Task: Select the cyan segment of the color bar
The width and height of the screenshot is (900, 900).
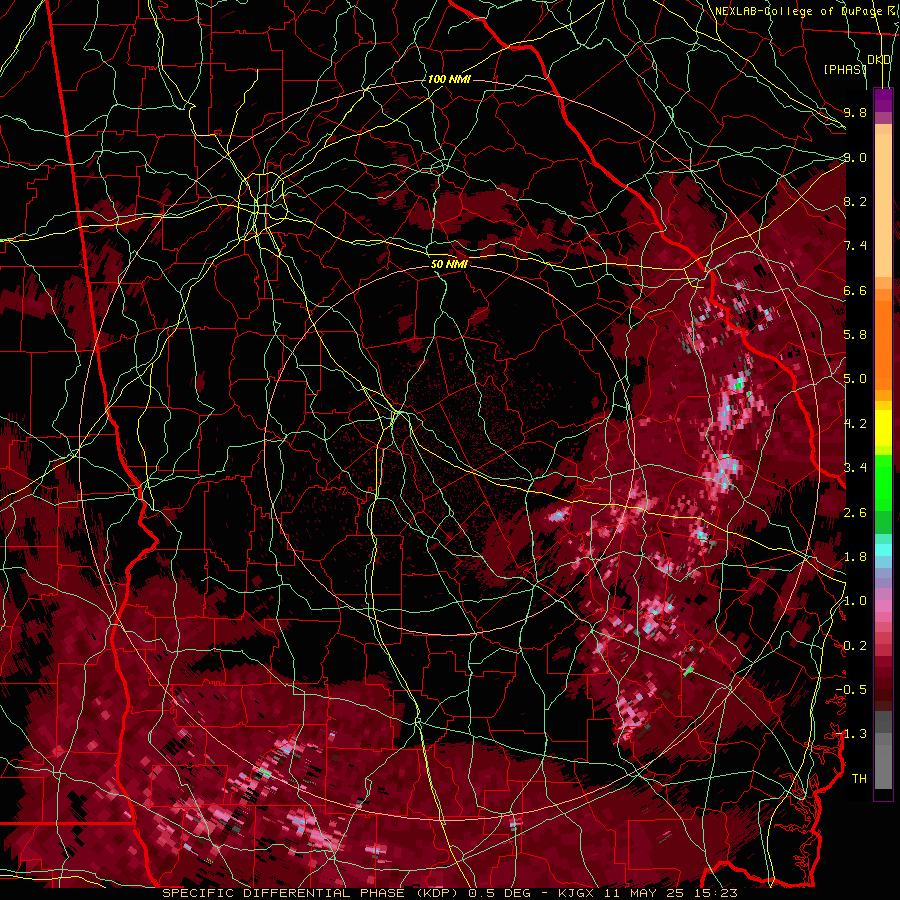Action: click(883, 550)
